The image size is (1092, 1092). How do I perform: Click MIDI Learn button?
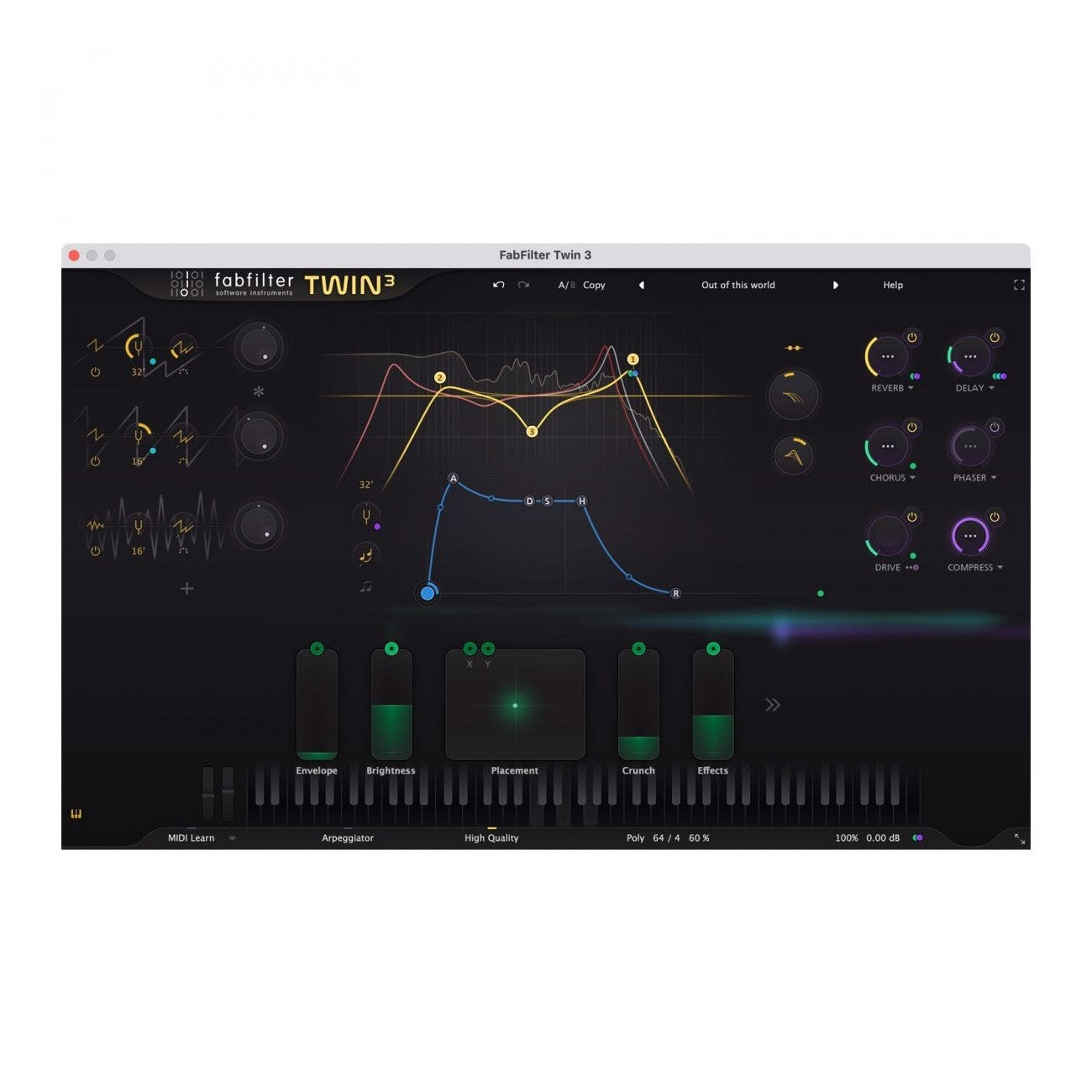point(191,838)
